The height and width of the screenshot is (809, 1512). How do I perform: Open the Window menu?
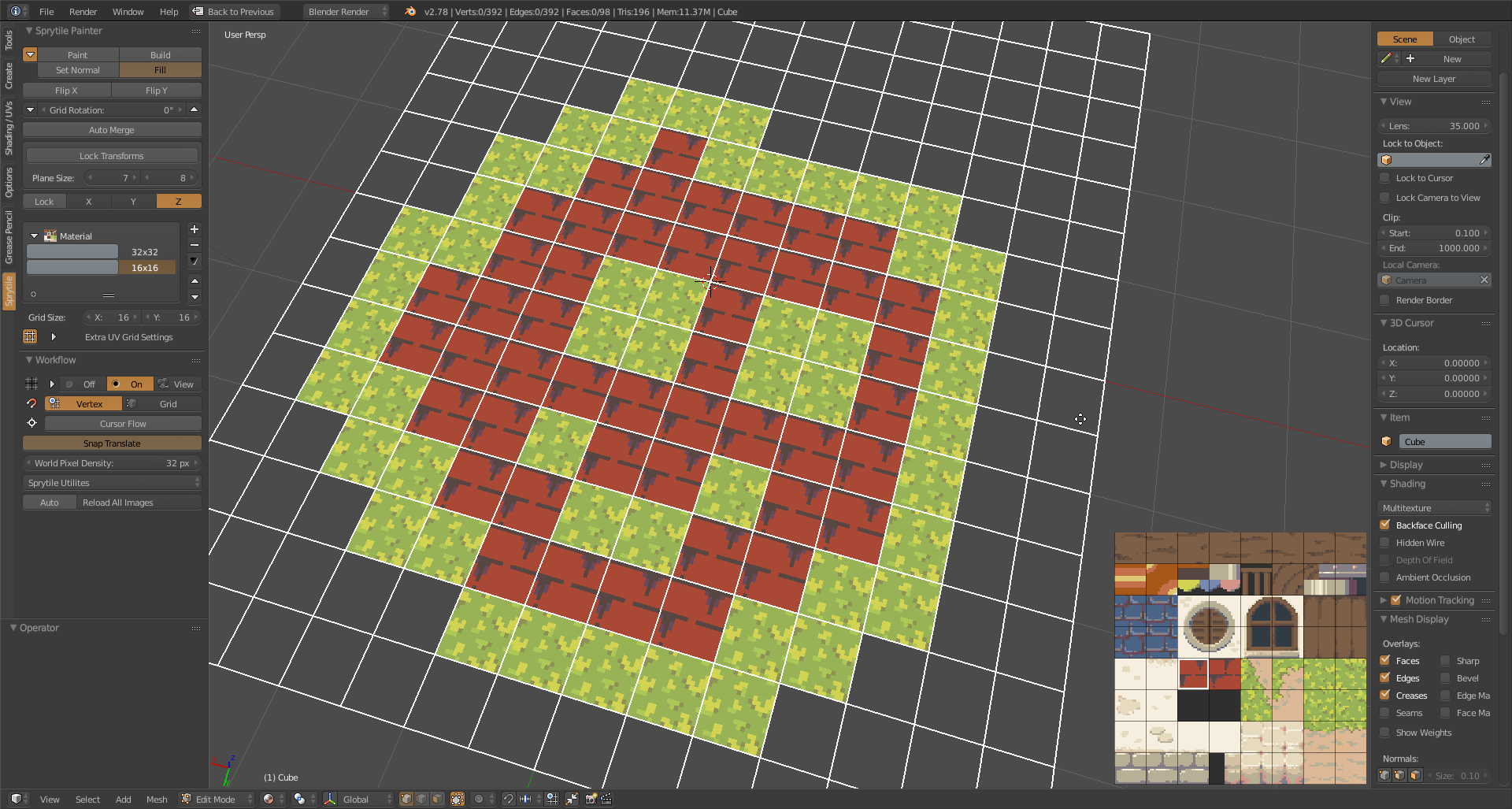[128, 12]
